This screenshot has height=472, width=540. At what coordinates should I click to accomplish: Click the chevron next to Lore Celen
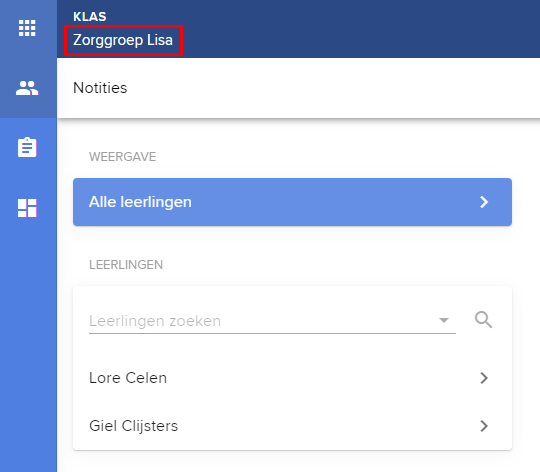click(x=484, y=378)
